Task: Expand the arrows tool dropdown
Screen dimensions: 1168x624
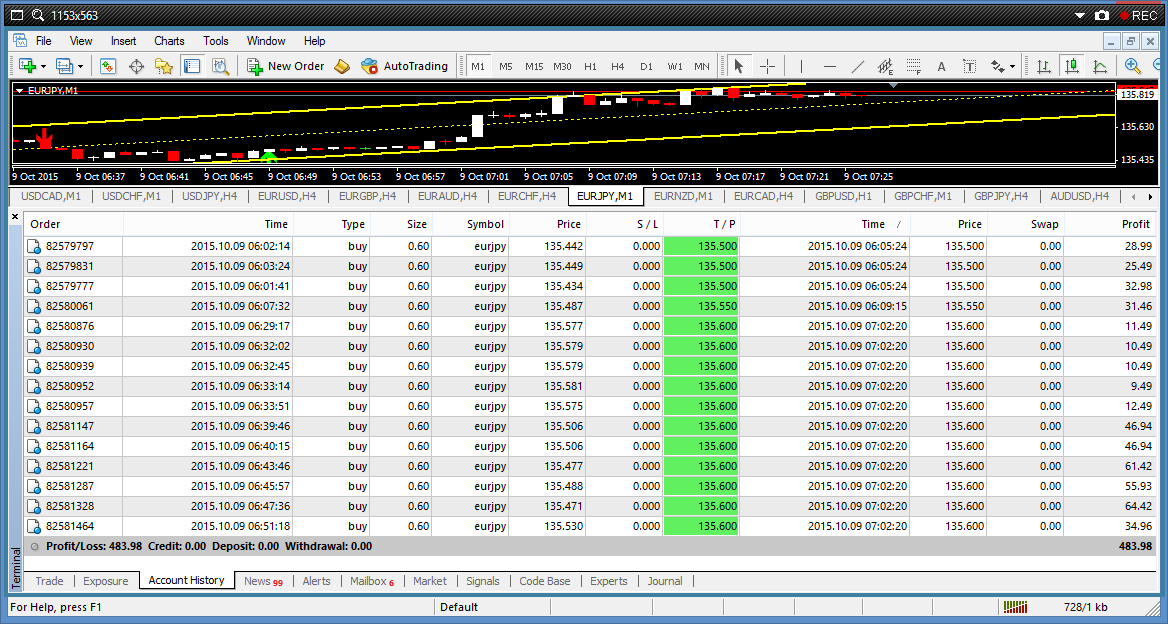Action: tap(1012, 67)
